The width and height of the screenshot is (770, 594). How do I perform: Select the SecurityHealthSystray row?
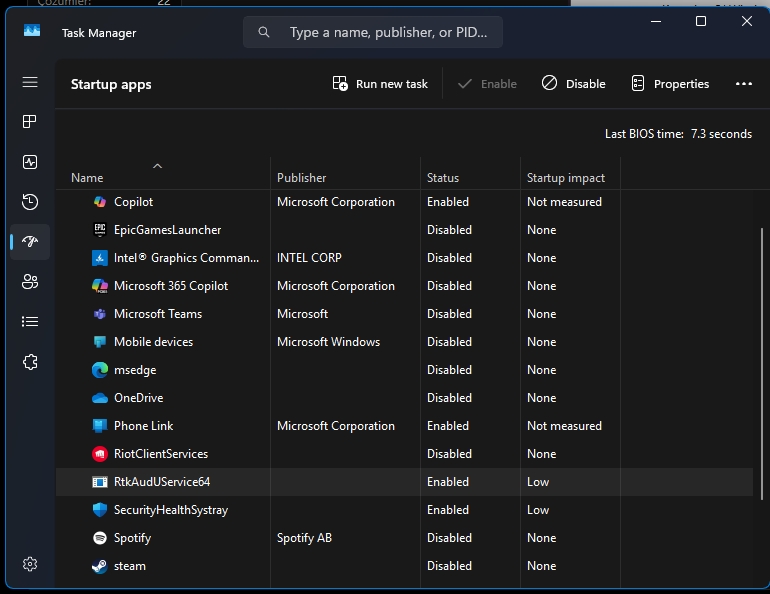click(x=404, y=510)
